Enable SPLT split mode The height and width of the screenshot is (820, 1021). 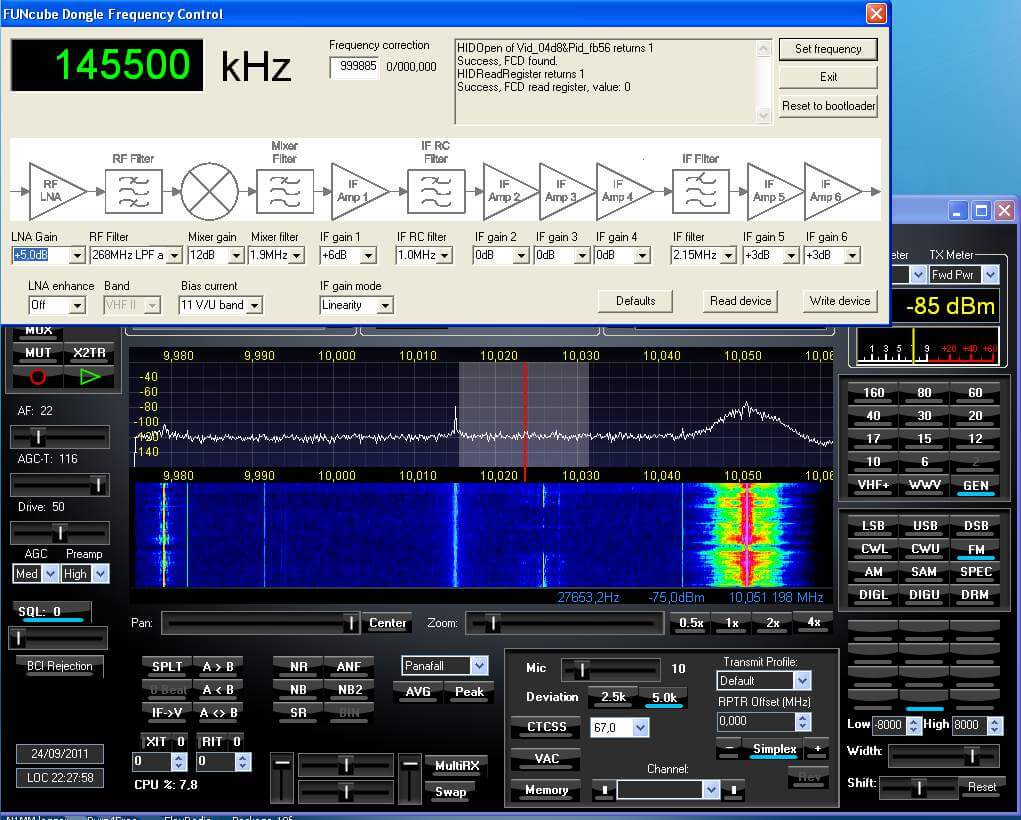coord(167,667)
